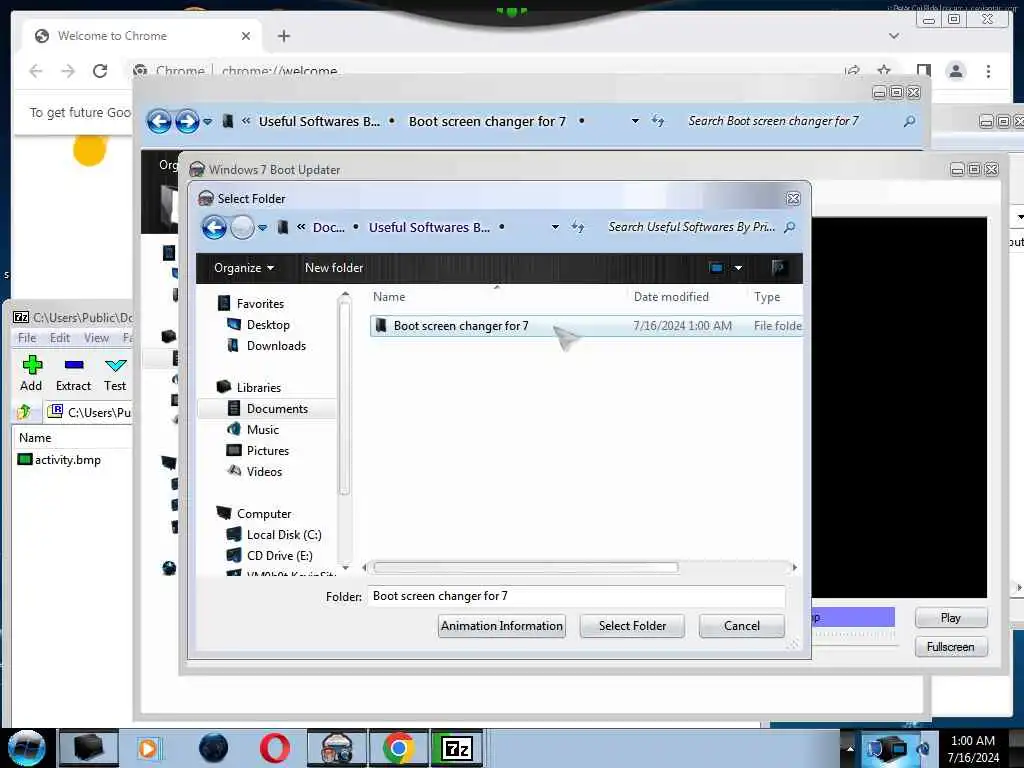Click Useful Softwares B... breadcrumb in Select Folder
The width and height of the screenshot is (1024, 768).
(429, 227)
